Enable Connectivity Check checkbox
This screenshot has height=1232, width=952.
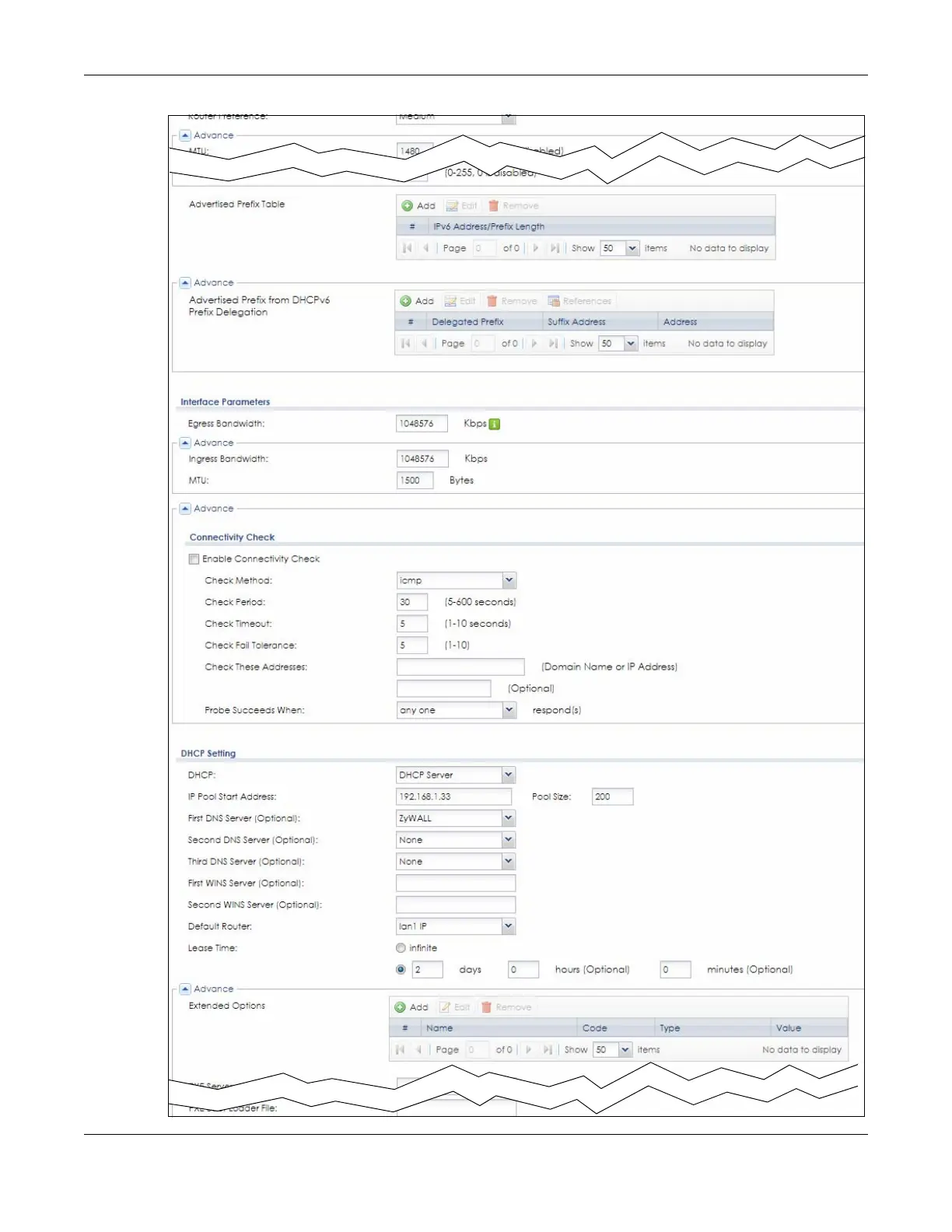(x=194, y=559)
